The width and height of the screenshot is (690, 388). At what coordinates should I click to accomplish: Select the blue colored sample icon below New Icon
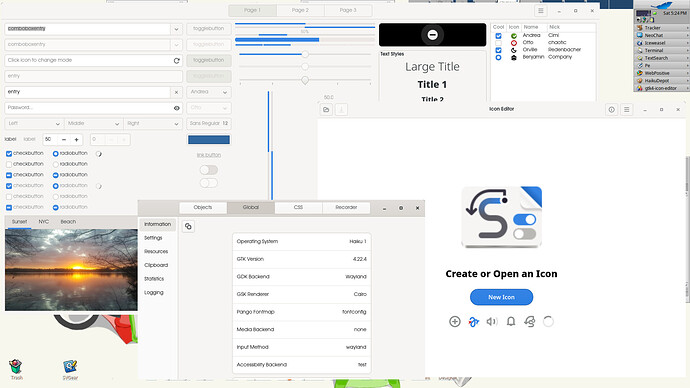coord(473,322)
